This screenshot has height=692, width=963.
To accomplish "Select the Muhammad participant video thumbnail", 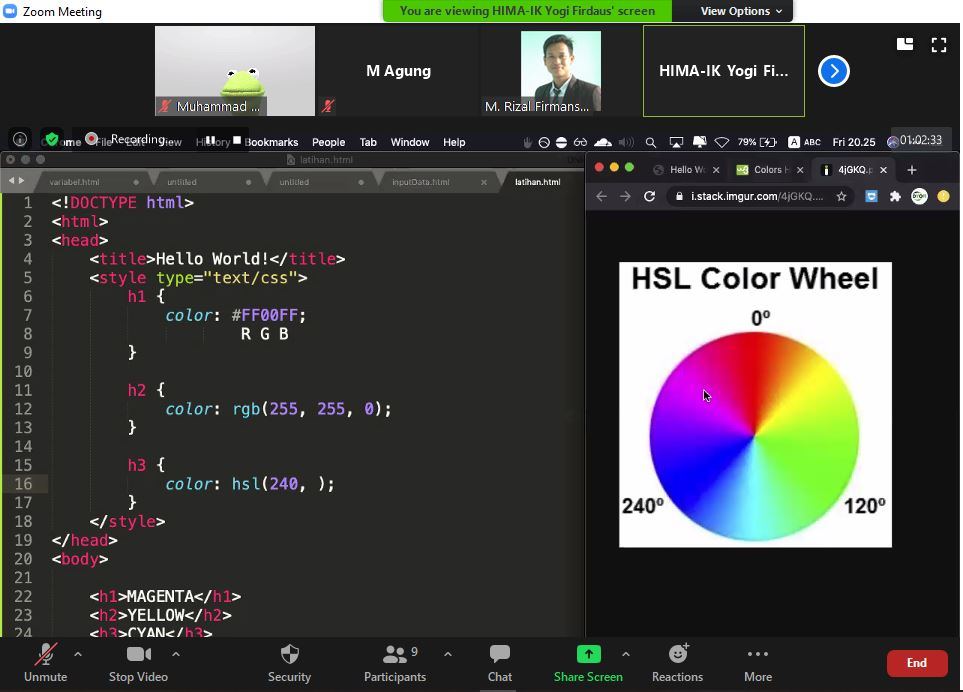I will 235,71.
